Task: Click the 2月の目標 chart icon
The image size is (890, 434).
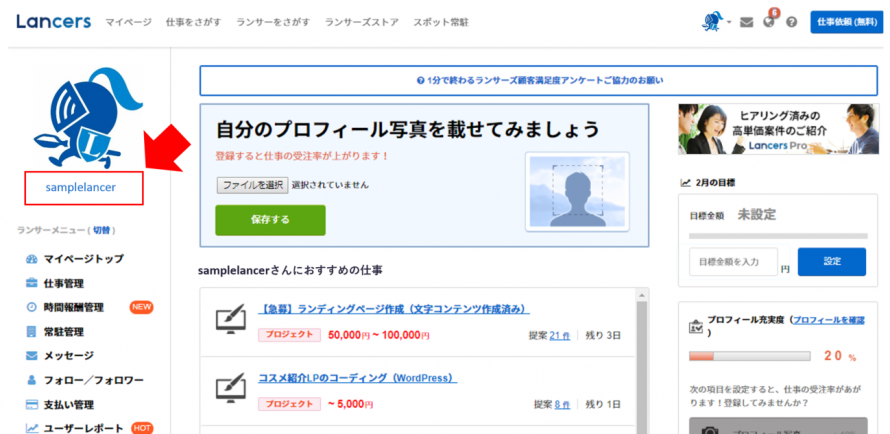Action: pos(685,183)
